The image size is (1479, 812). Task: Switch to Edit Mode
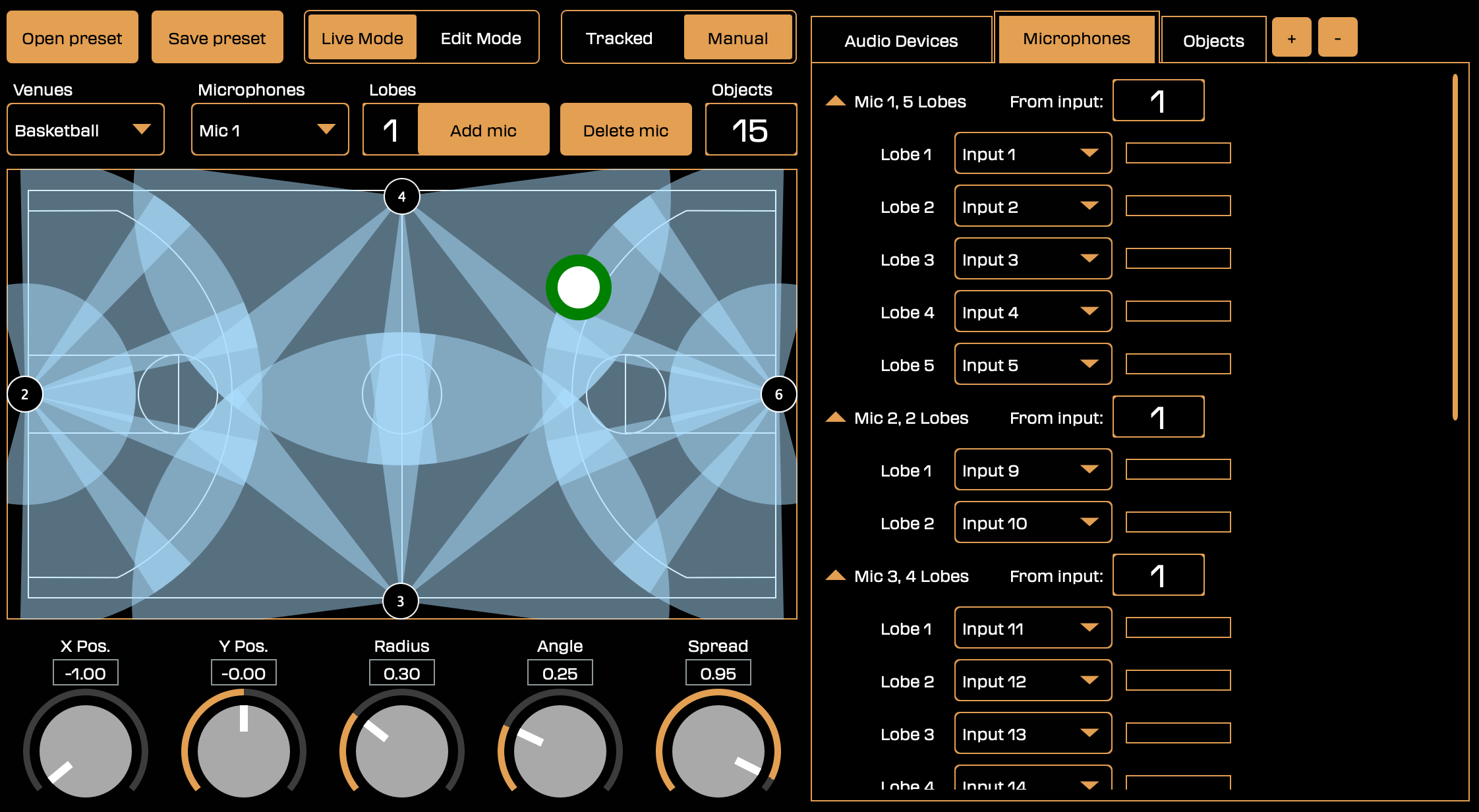pyautogui.click(x=481, y=38)
